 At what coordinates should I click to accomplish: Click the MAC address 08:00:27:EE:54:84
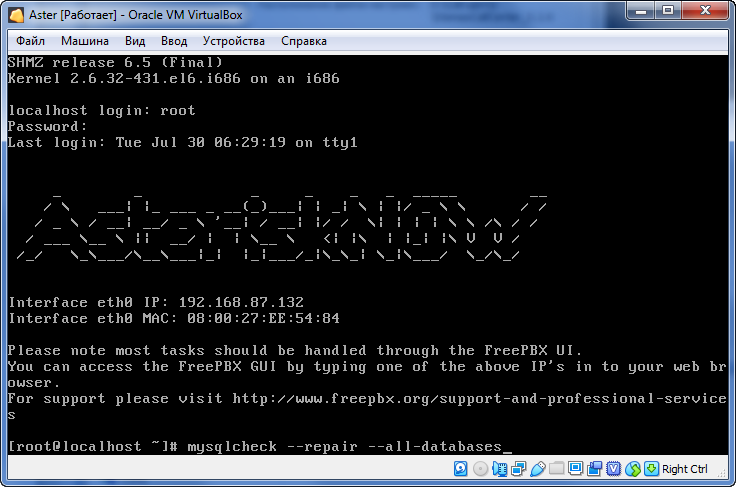pyautogui.click(x=263, y=319)
